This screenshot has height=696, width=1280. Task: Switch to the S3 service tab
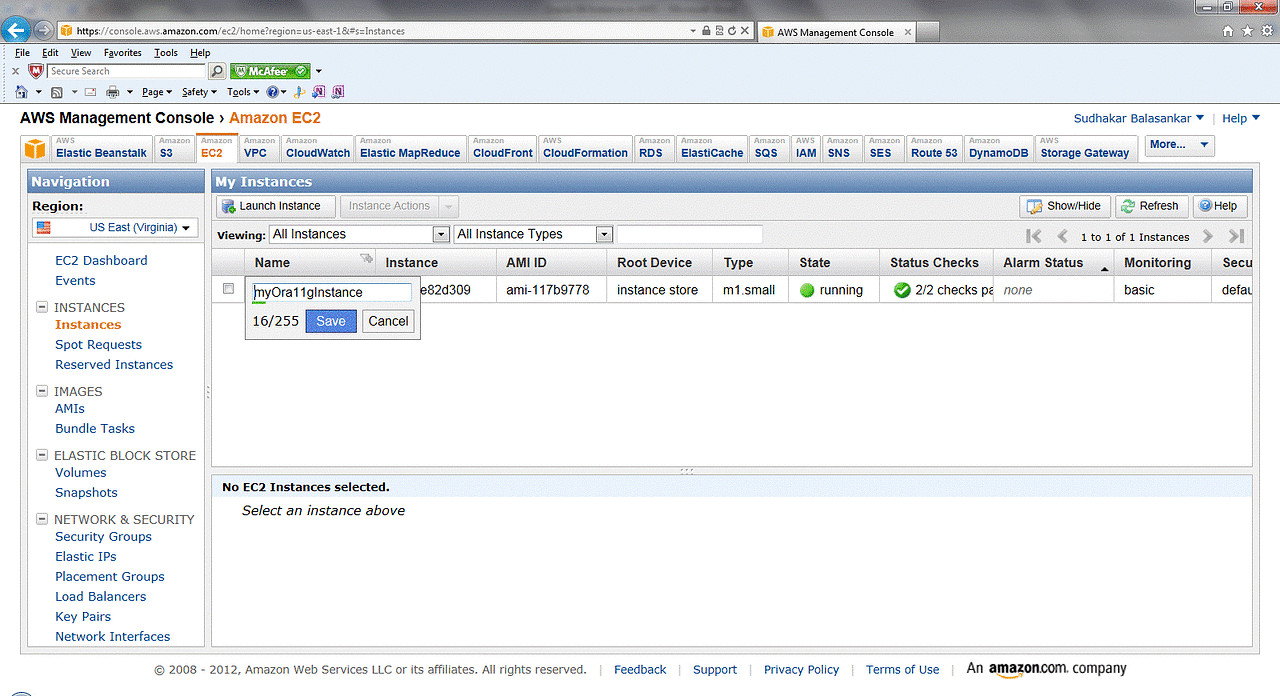(174, 148)
